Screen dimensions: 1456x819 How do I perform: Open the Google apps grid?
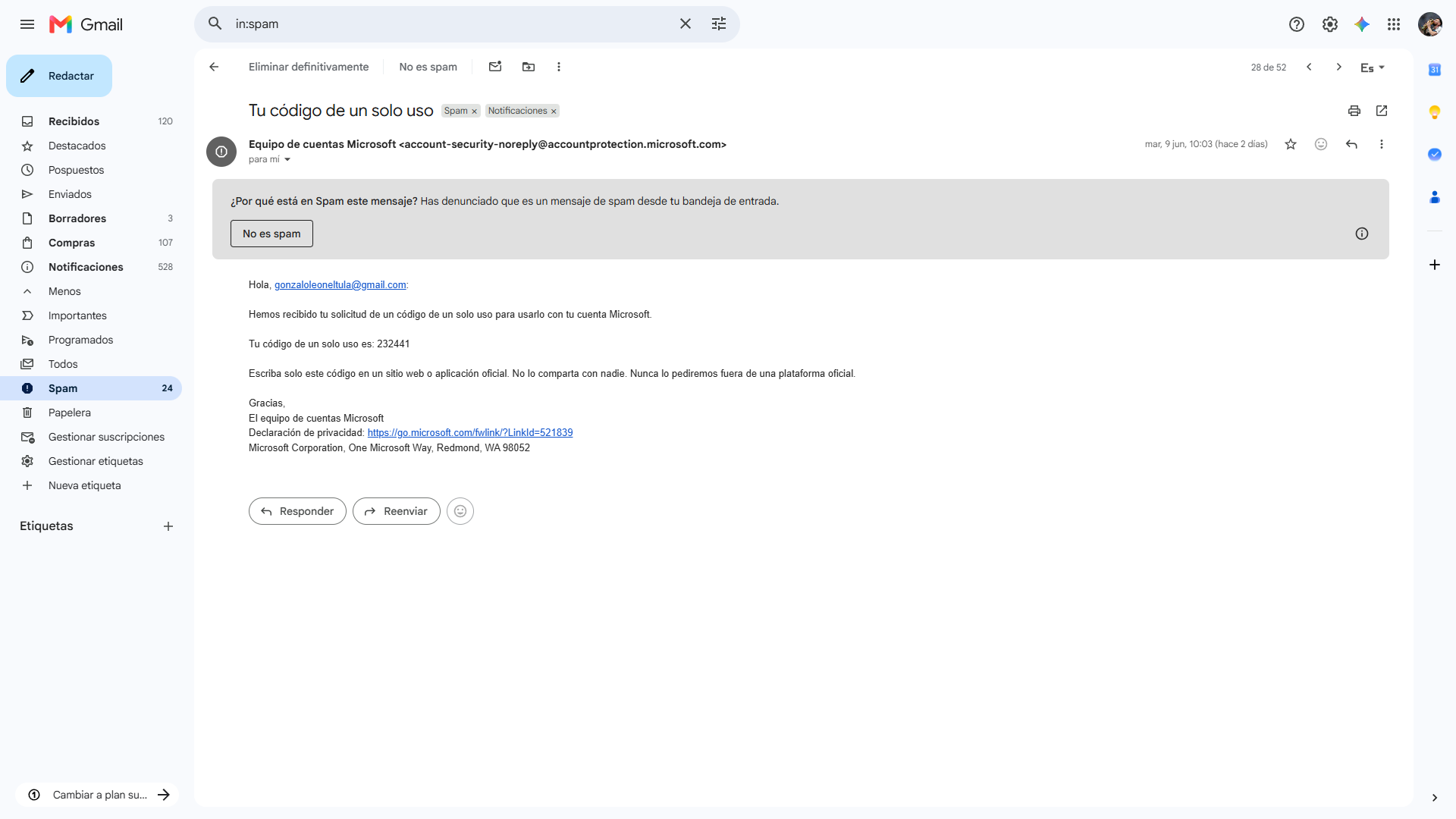[x=1394, y=24]
